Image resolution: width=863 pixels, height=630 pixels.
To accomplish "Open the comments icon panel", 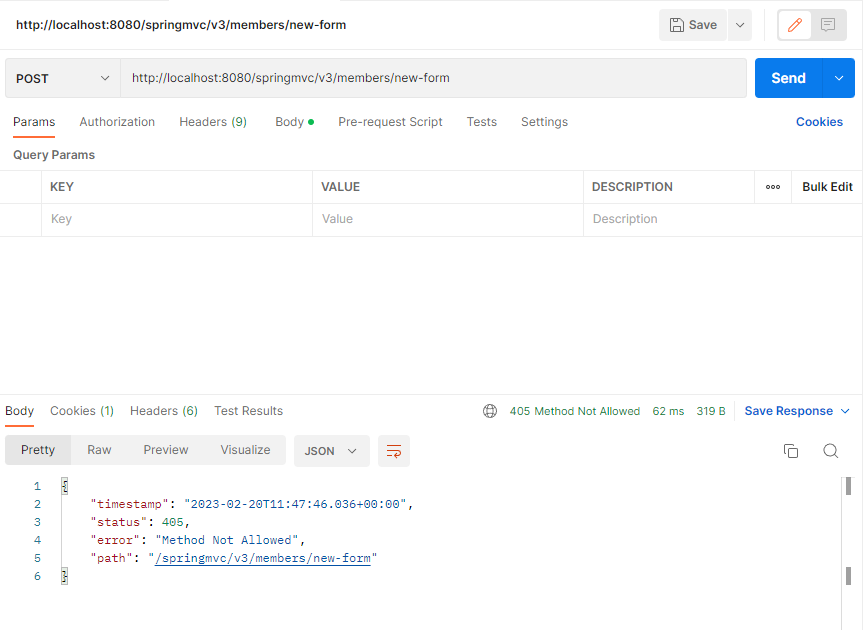I will [x=827, y=25].
